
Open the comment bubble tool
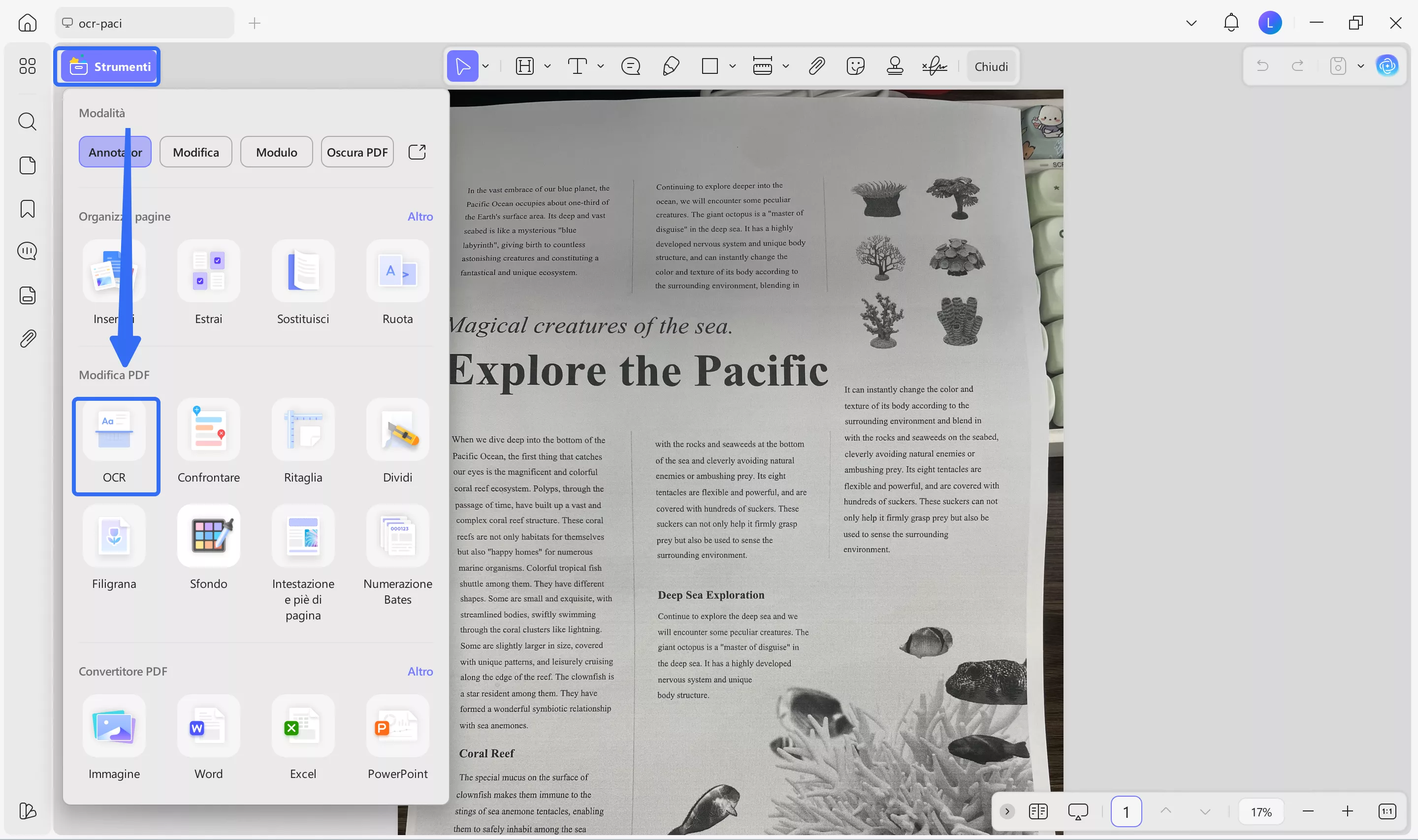[630, 66]
